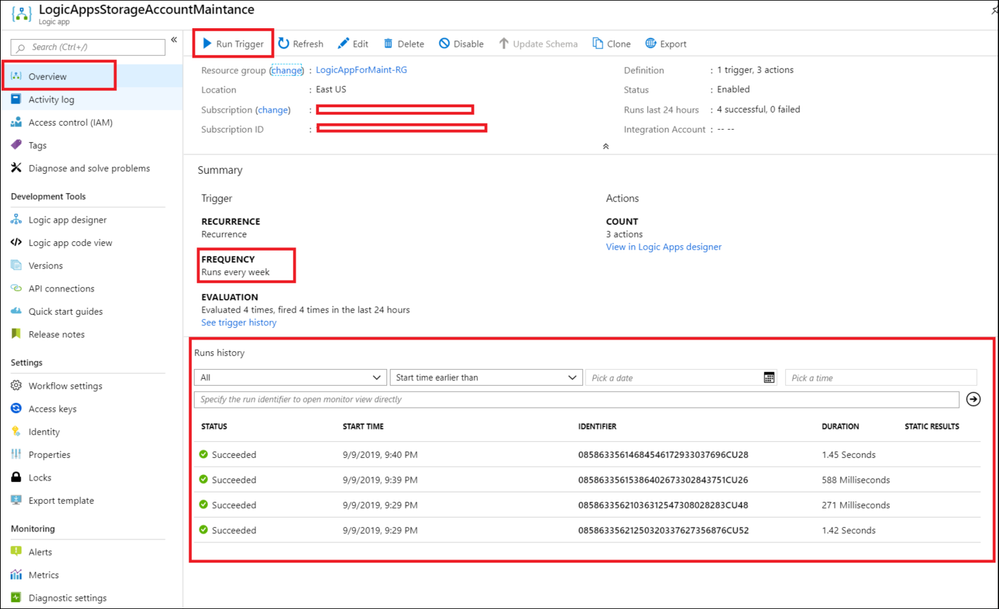Collapse the left sidebar with double chevron
Viewport: 999px width, 609px height.
[x=174, y=40]
